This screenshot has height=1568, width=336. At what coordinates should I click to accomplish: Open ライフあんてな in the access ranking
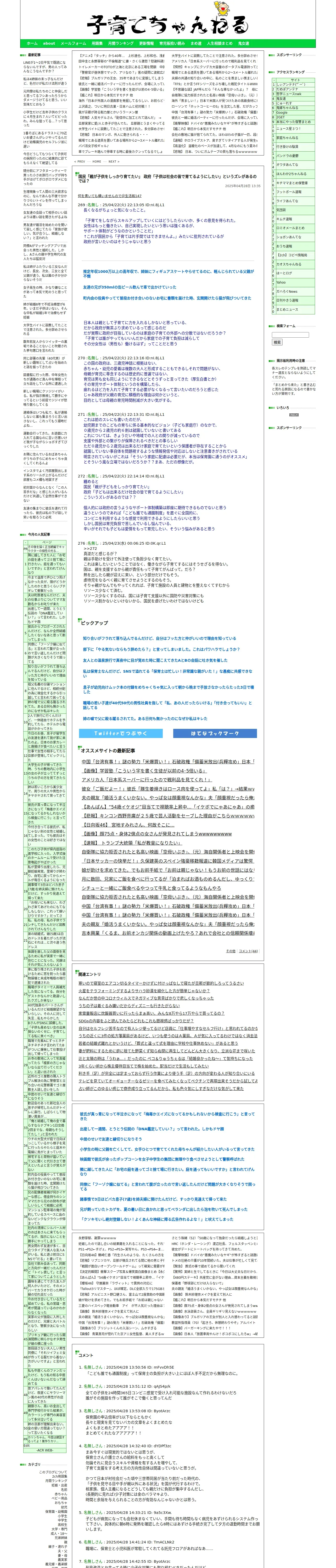click(x=287, y=201)
